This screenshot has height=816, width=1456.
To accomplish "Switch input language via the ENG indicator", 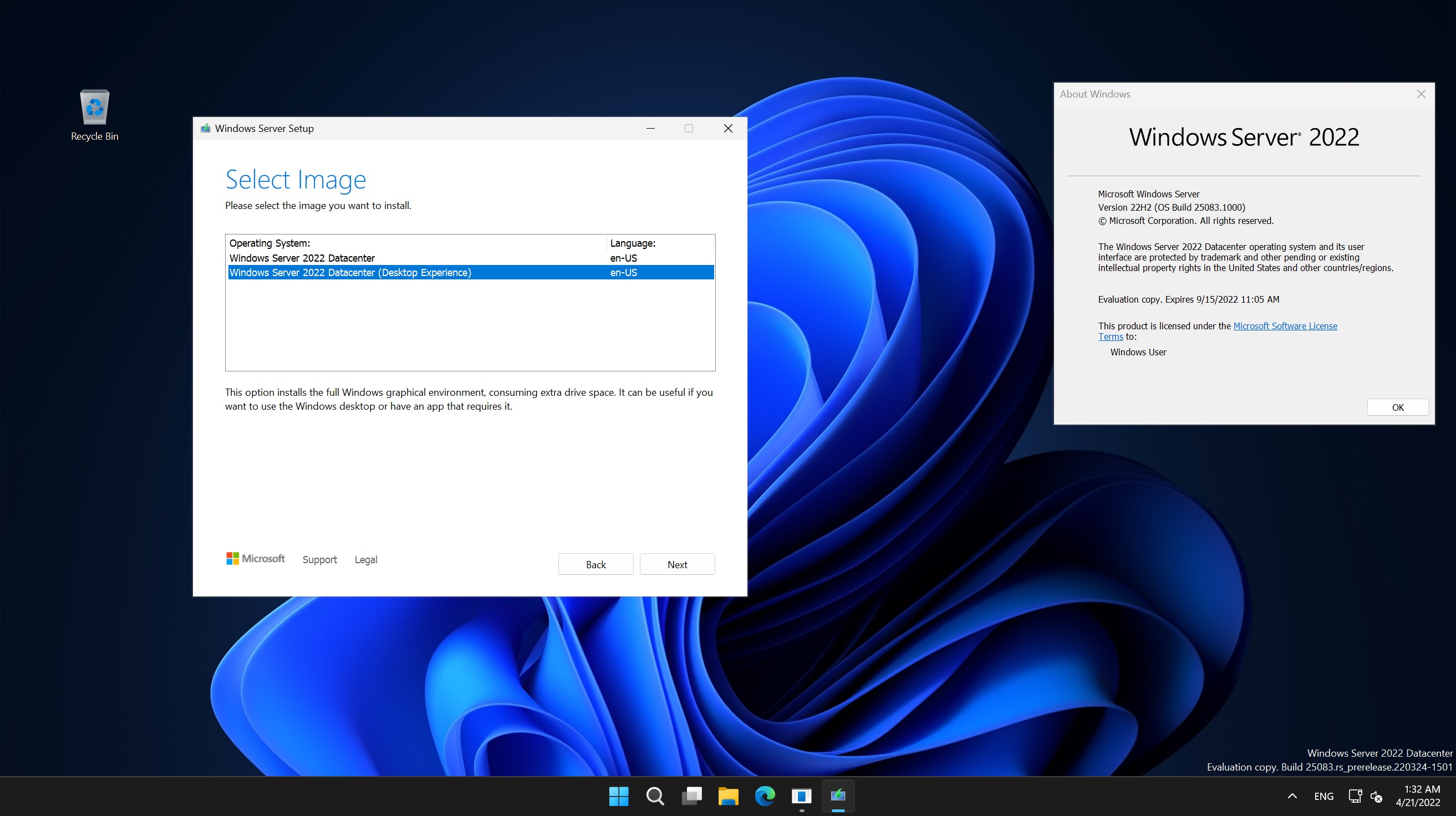I will point(1324,796).
